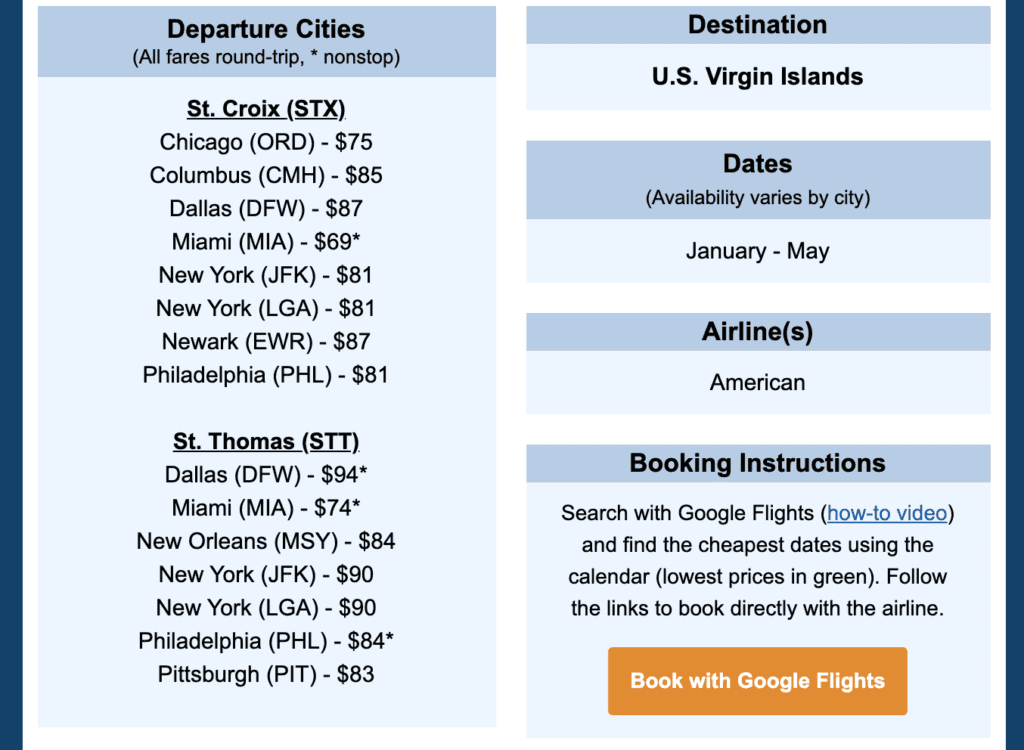Select the Chicago (ORD) $75 fare
The image size is (1024, 750).
pyautogui.click(x=266, y=142)
